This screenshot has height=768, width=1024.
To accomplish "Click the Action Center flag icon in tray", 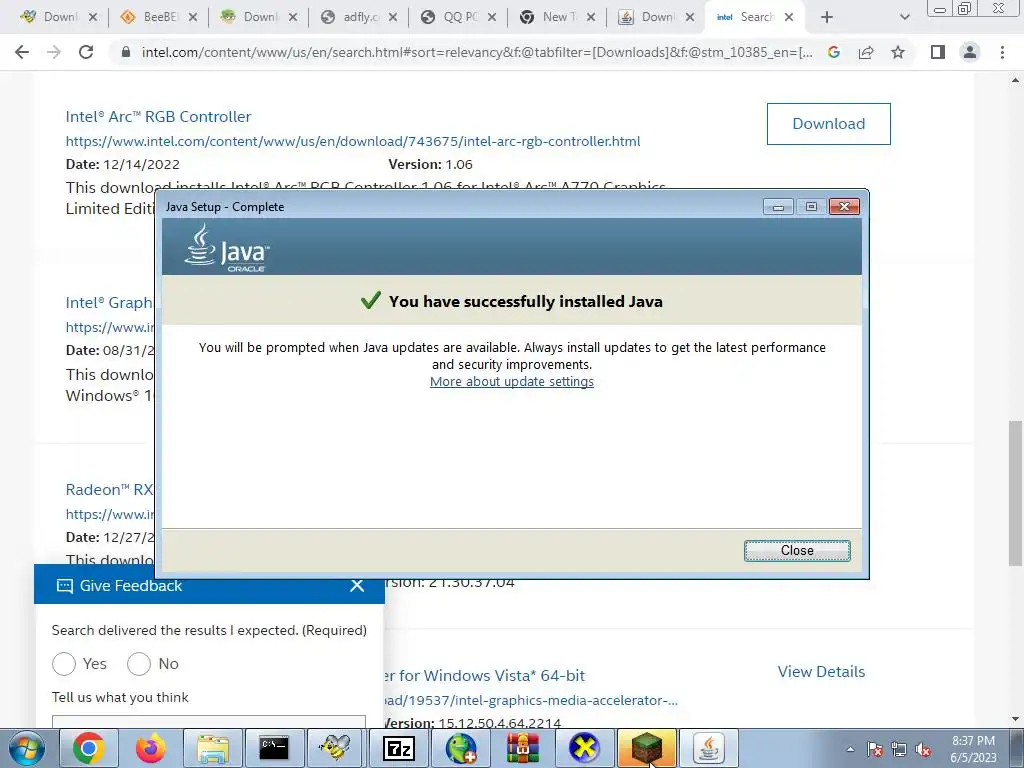I will coord(875,749).
